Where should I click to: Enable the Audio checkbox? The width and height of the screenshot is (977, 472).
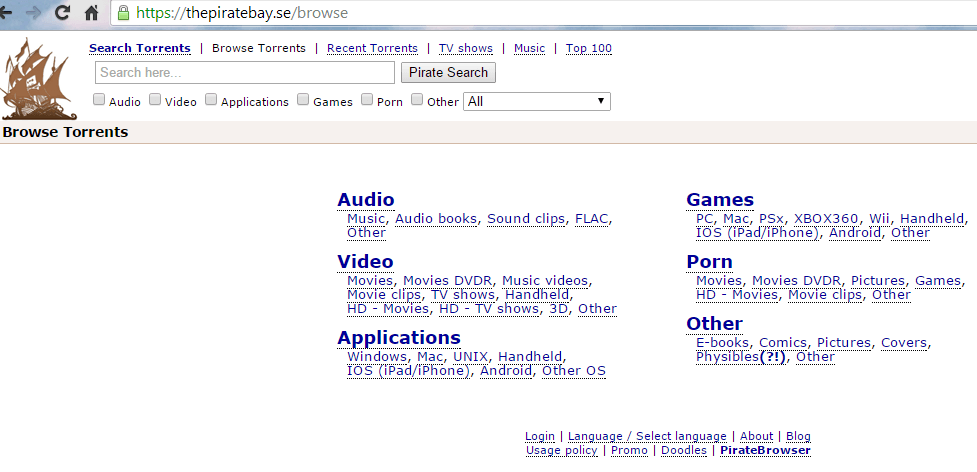click(99, 99)
